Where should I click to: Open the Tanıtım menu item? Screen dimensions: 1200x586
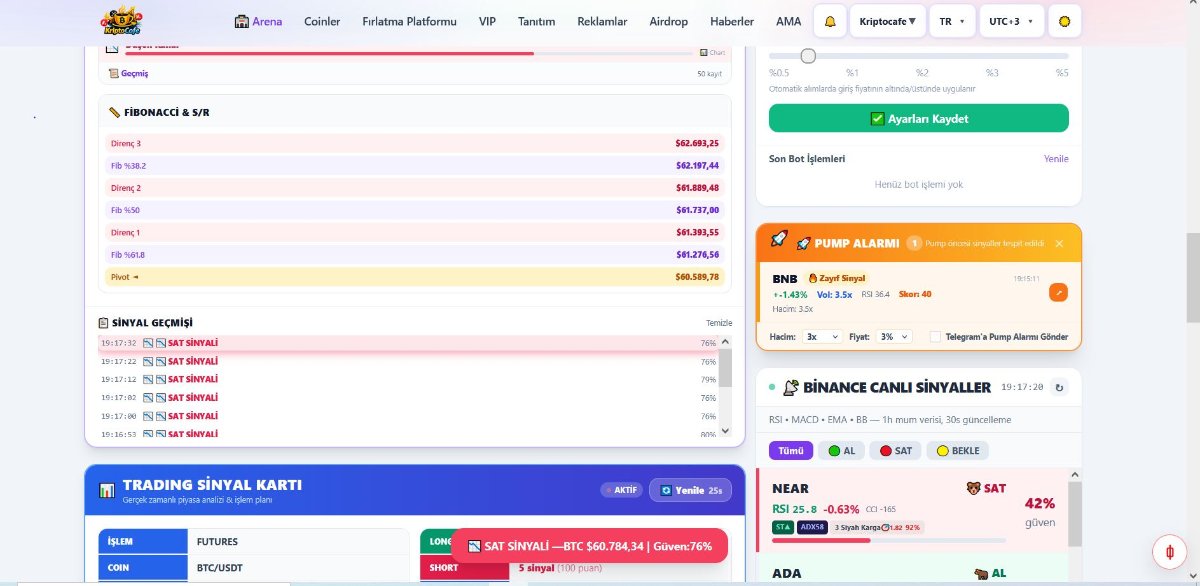point(537,21)
